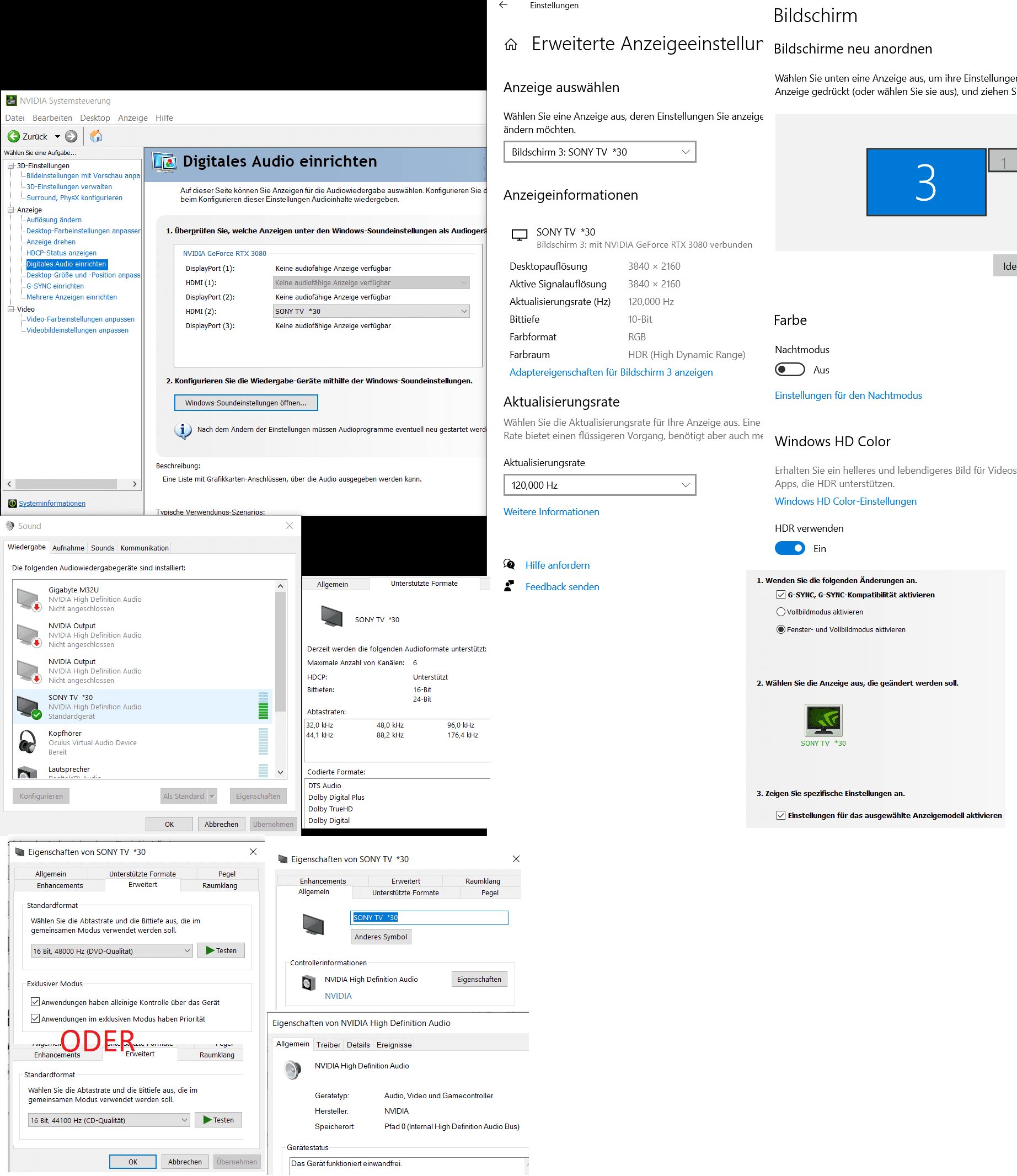Switch to the Treiber tab

[328, 1045]
